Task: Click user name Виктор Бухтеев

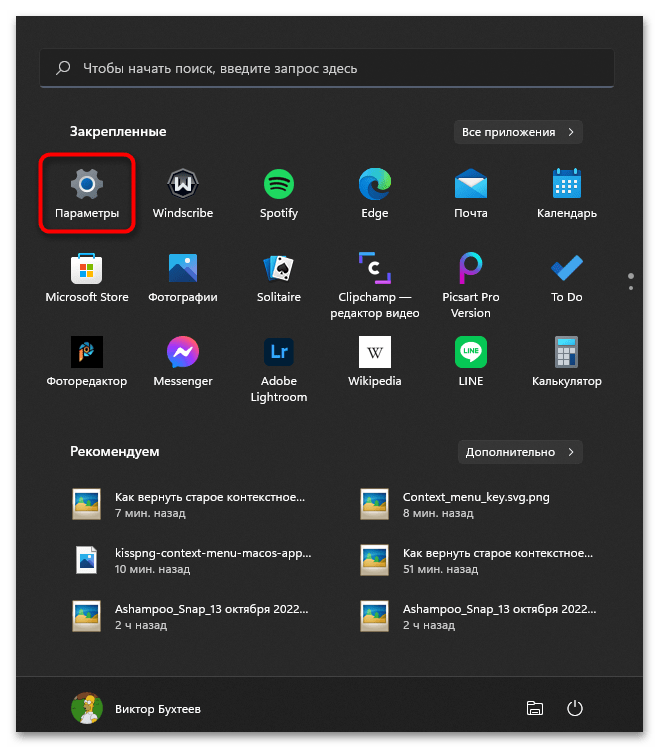Action: coord(157,709)
